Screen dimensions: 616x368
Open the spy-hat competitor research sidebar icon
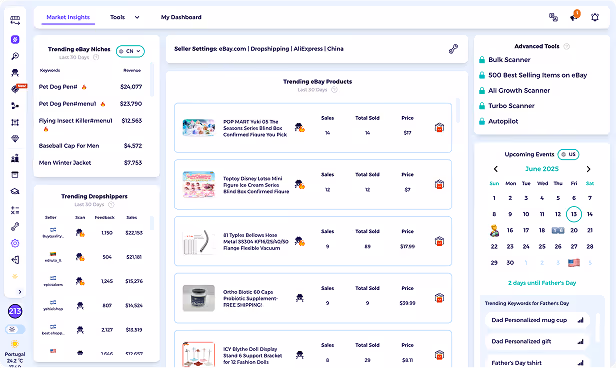pyautogui.click(x=15, y=73)
